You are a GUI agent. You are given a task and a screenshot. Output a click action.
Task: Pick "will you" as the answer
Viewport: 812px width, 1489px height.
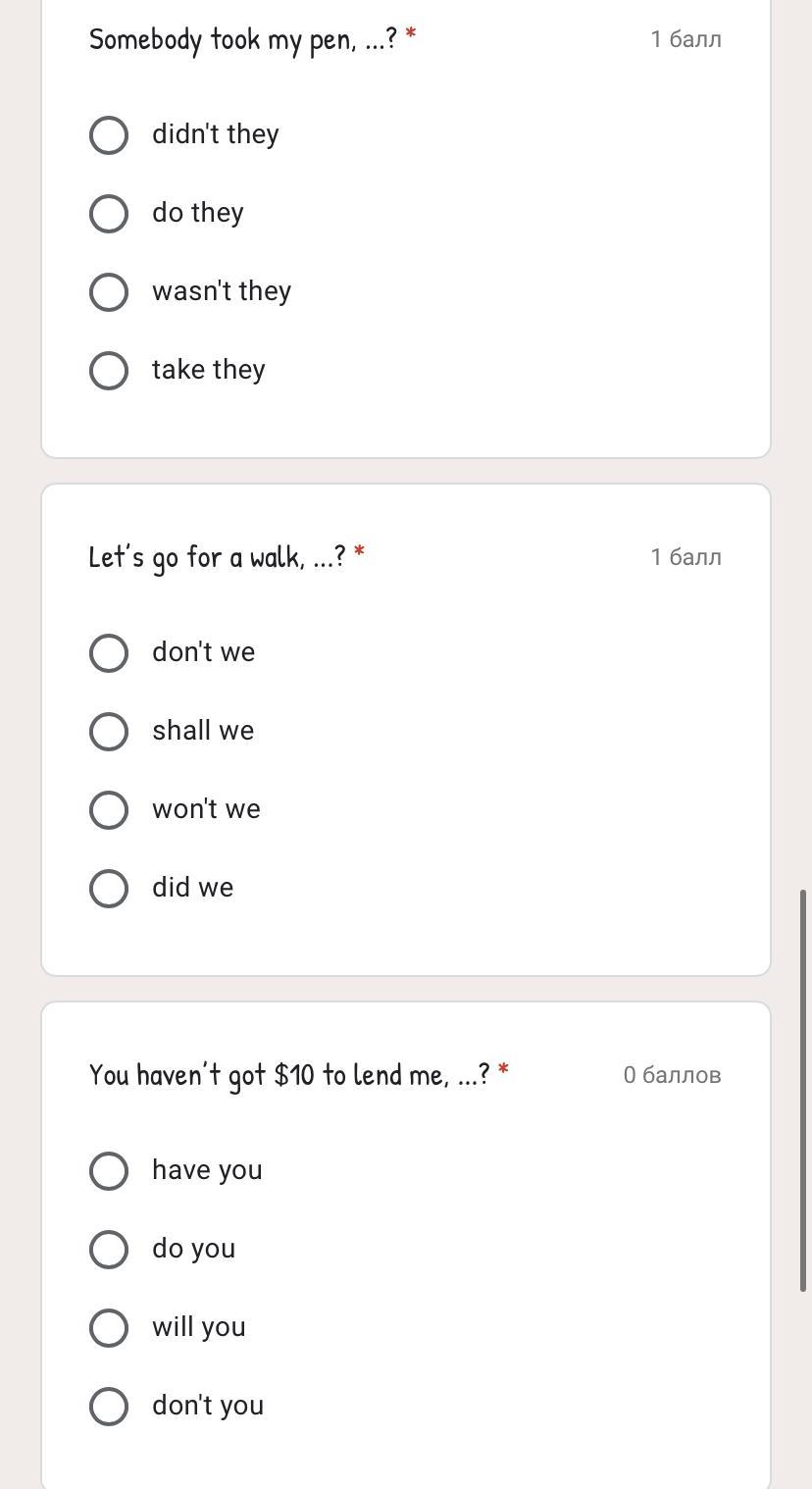pyautogui.click(x=109, y=1328)
